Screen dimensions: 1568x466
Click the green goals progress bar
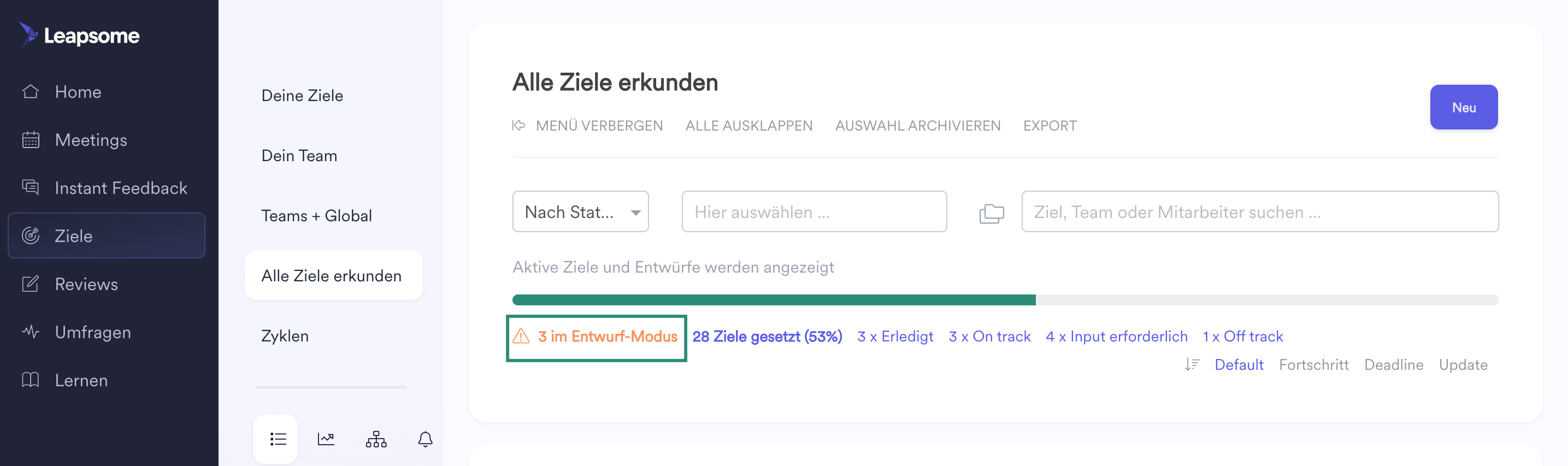pyautogui.click(x=773, y=300)
